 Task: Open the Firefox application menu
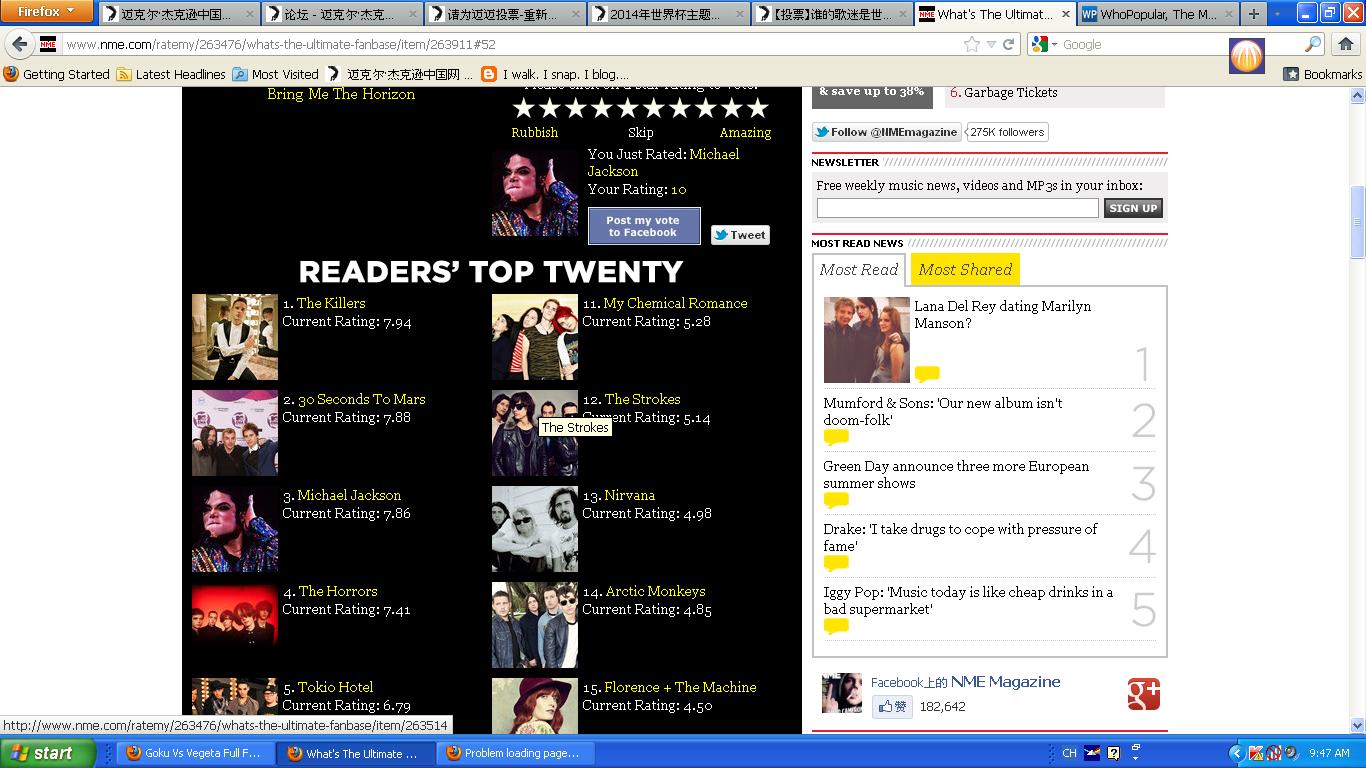coord(46,12)
